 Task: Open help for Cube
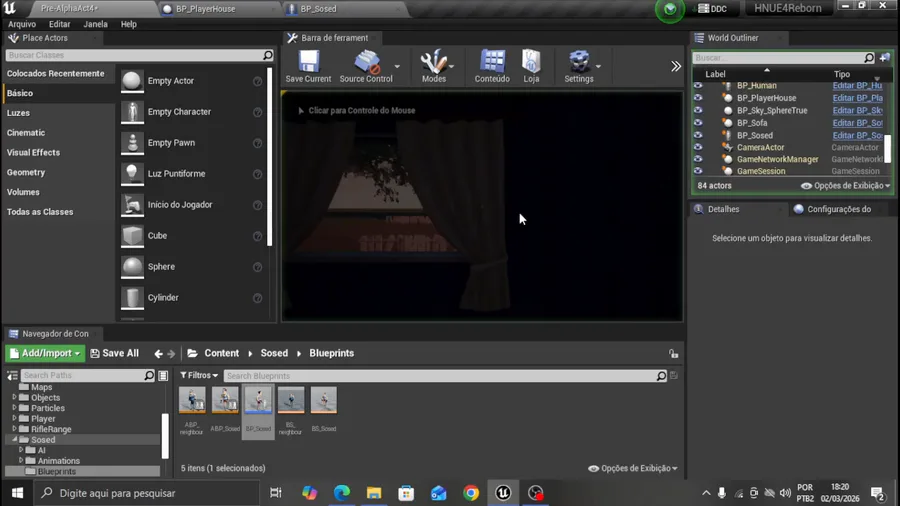click(257, 236)
